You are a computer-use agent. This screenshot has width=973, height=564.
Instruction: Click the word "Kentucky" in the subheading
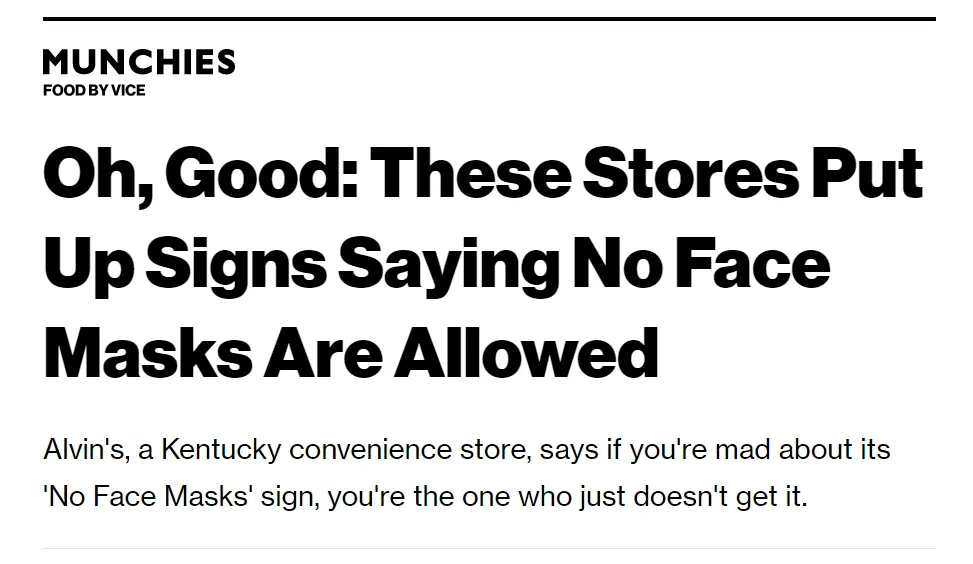click(221, 449)
